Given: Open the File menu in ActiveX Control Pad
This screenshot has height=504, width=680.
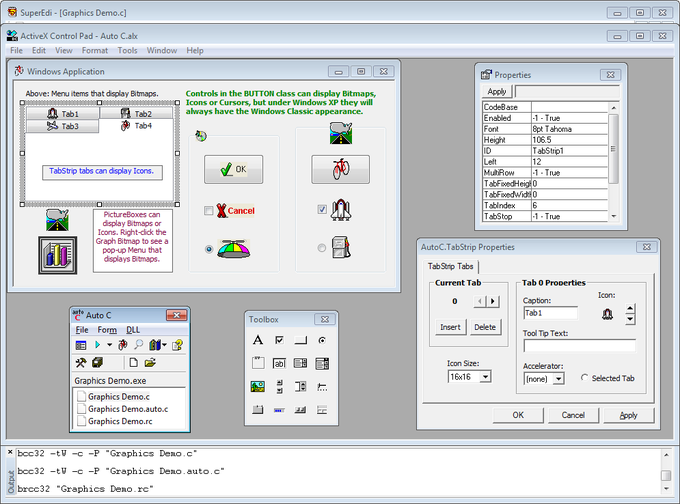Looking at the screenshot, I should point(16,50).
